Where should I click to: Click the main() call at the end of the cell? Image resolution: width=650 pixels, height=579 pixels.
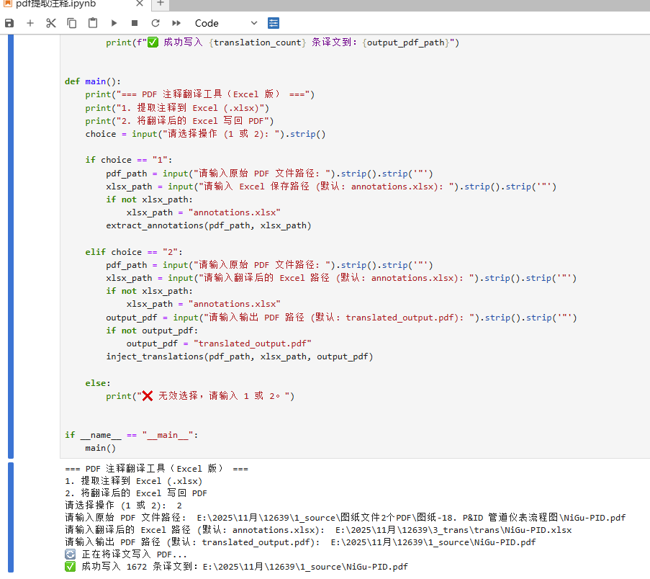(x=100, y=448)
